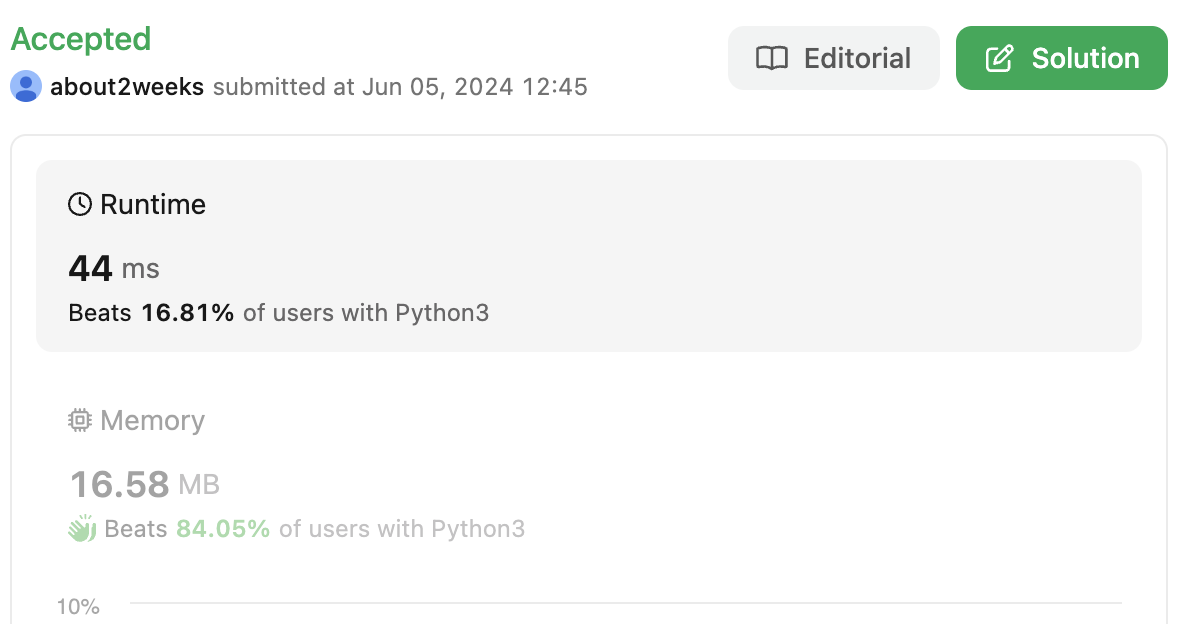Click the Runtime label text
Screen dimensions: 1192x624
(153, 204)
